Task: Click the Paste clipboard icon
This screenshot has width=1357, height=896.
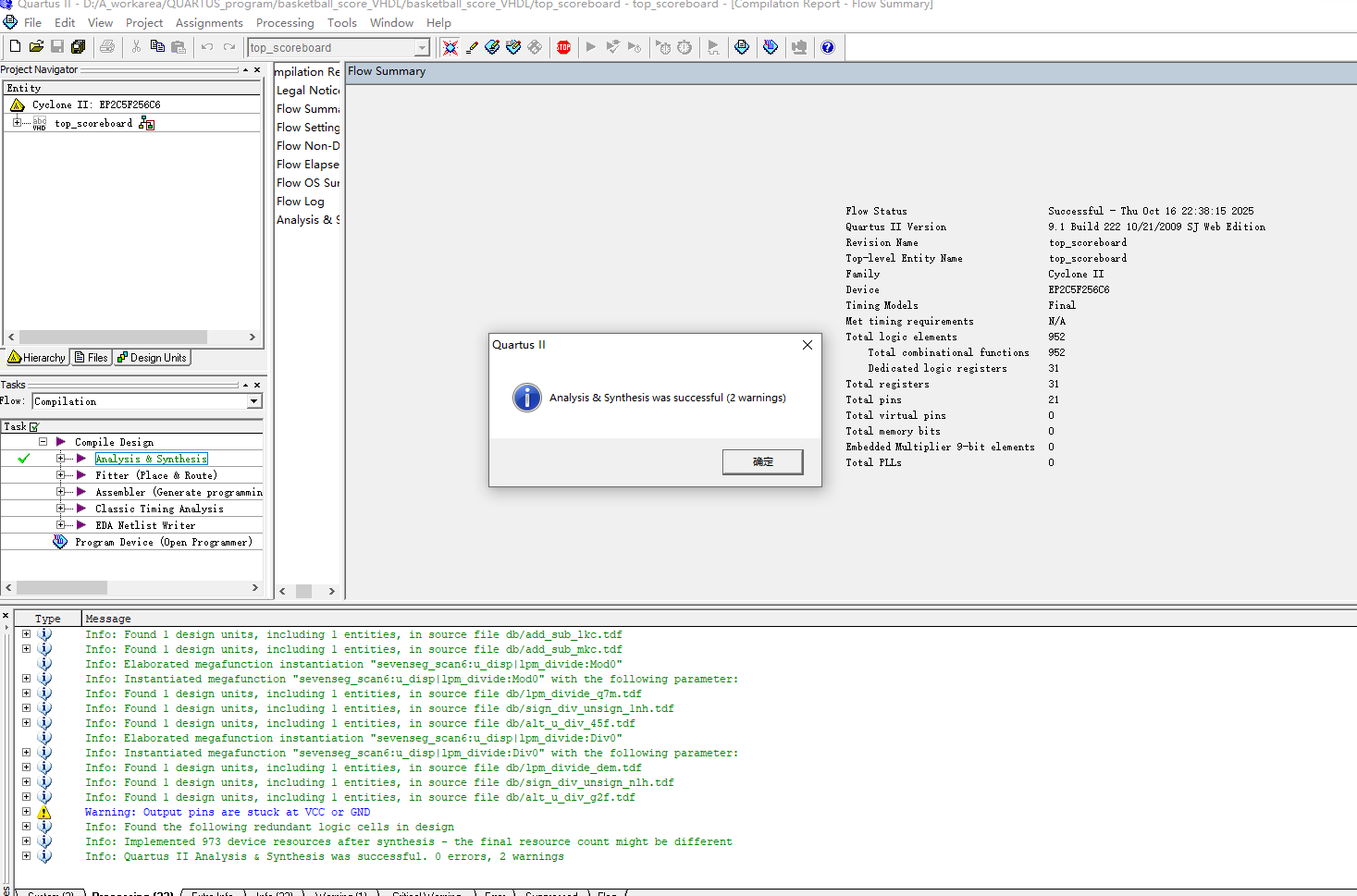Action: tap(179, 47)
